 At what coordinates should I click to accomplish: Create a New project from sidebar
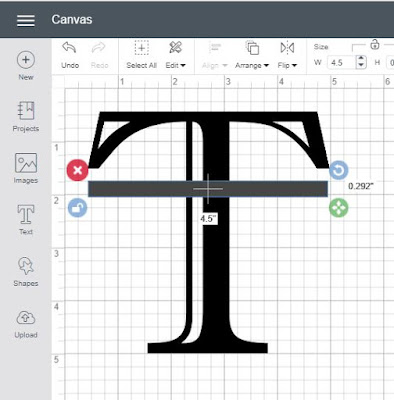pyautogui.click(x=26, y=66)
